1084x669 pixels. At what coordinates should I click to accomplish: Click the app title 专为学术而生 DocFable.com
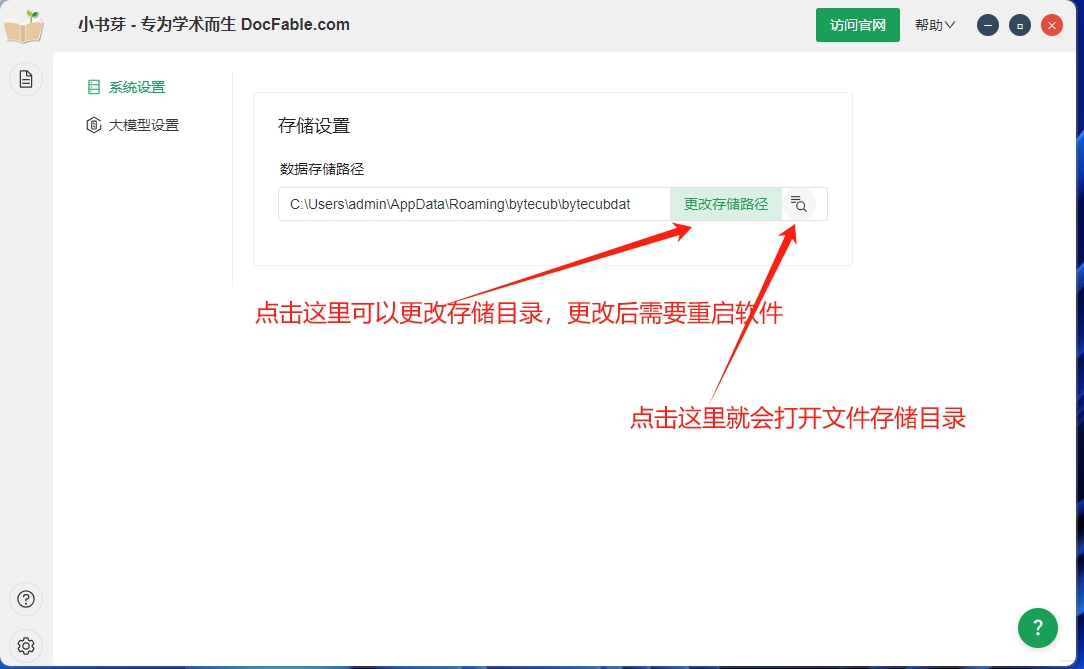pos(213,24)
